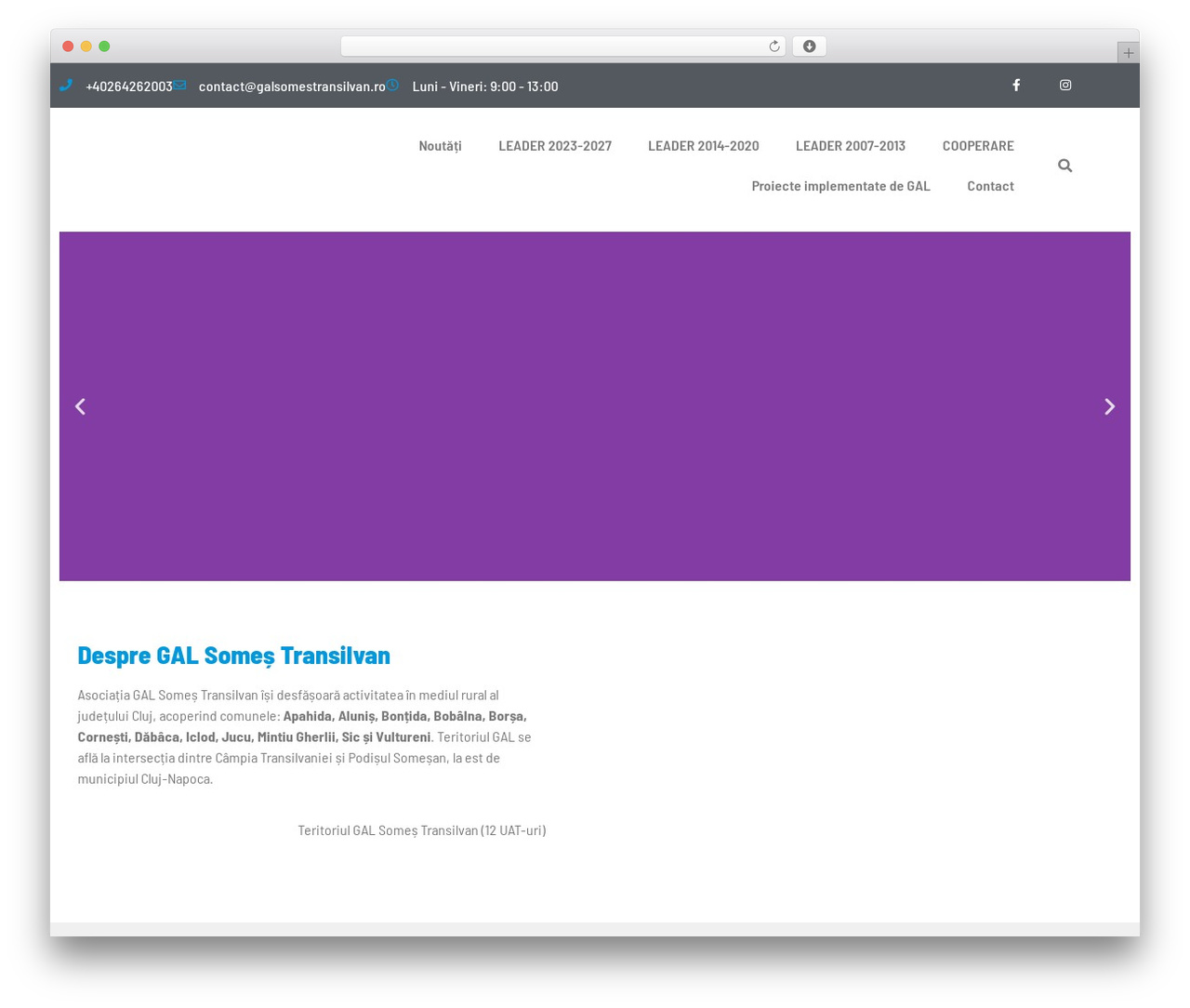Click the clock schedule icon

pos(393,86)
